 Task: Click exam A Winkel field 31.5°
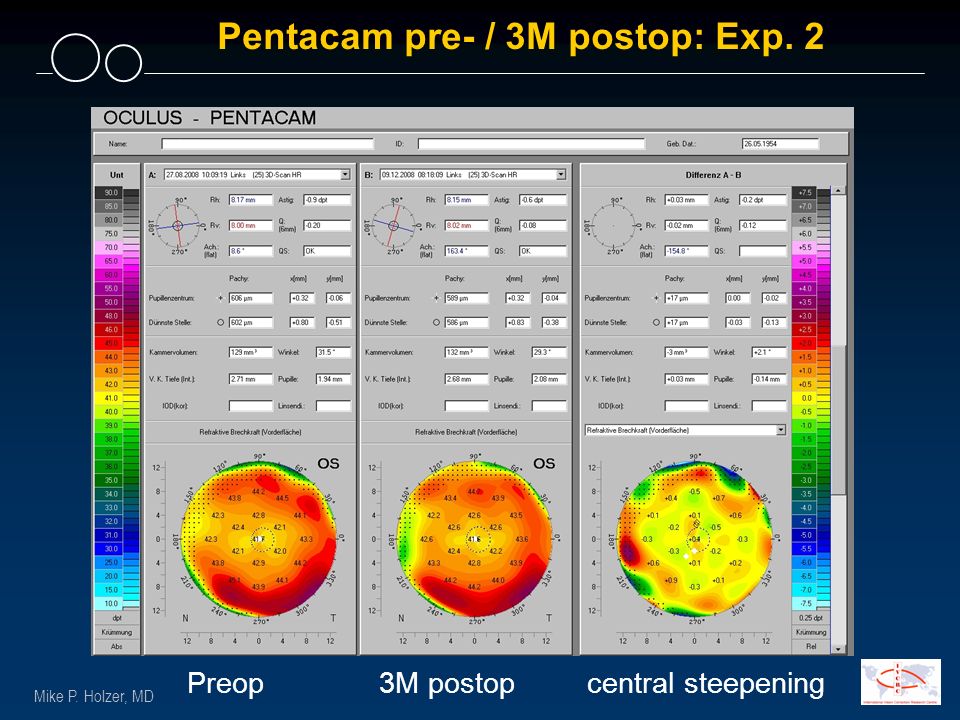333,353
